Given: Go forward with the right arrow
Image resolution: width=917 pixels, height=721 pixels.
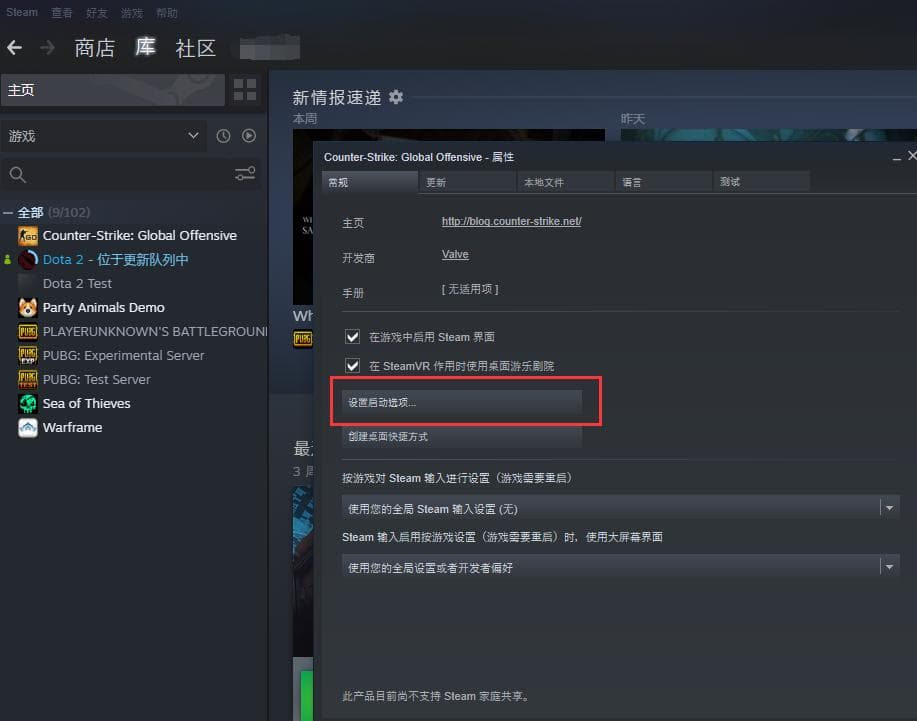Looking at the screenshot, I should click(x=47, y=47).
